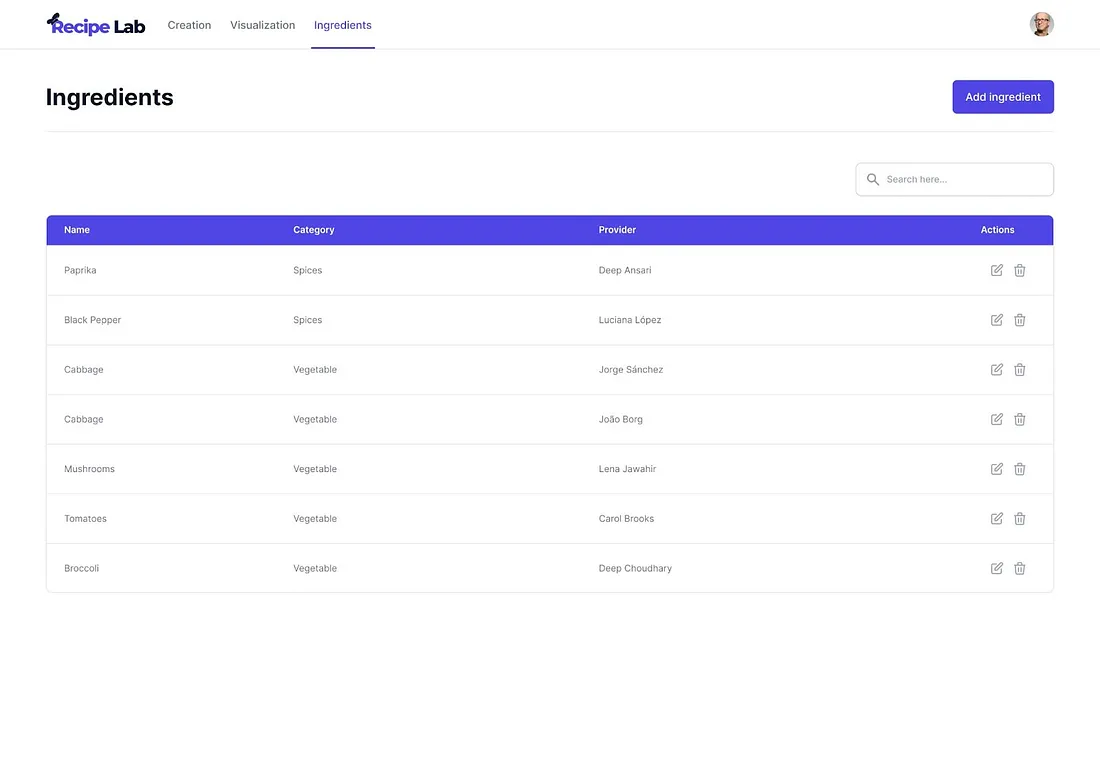This screenshot has width=1100, height=782.
Task: Edit the Cabbage from João Borg
Action: [996, 419]
